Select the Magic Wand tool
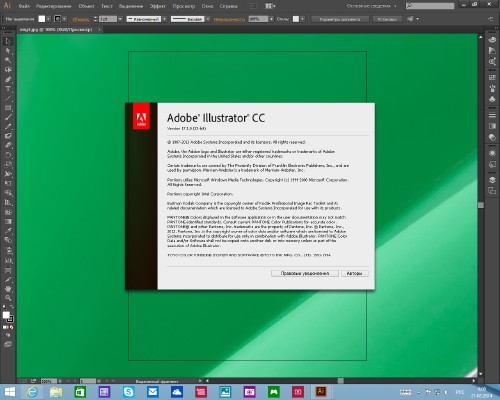The image size is (500, 400). [8, 60]
